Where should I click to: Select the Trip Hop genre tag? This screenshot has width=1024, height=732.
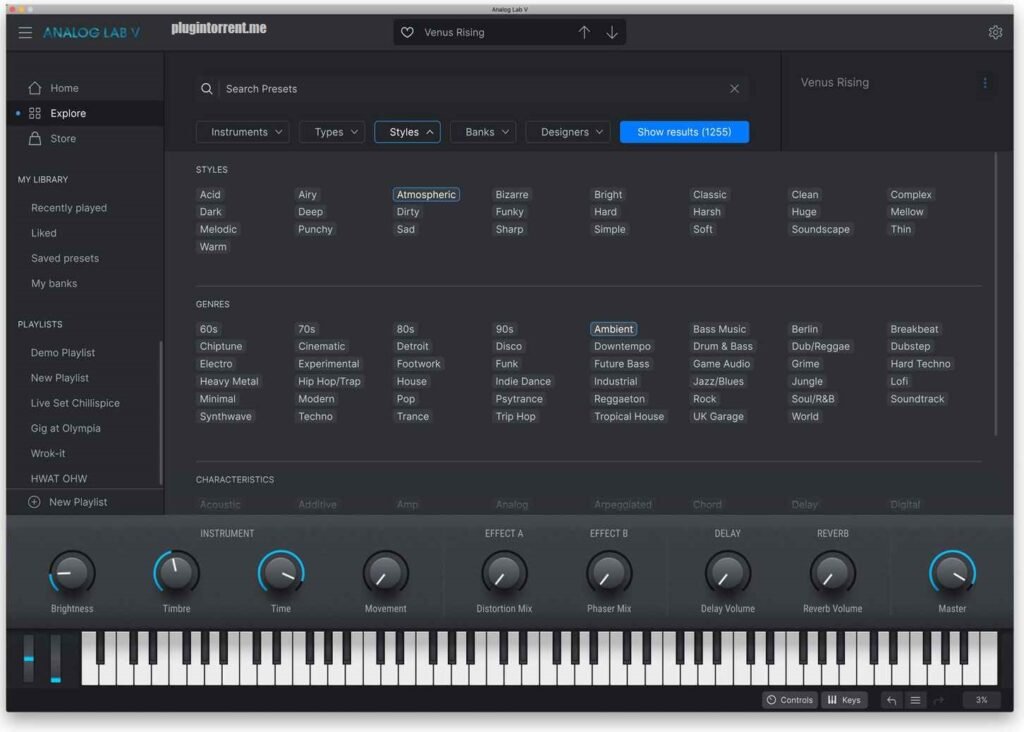(x=515, y=416)
